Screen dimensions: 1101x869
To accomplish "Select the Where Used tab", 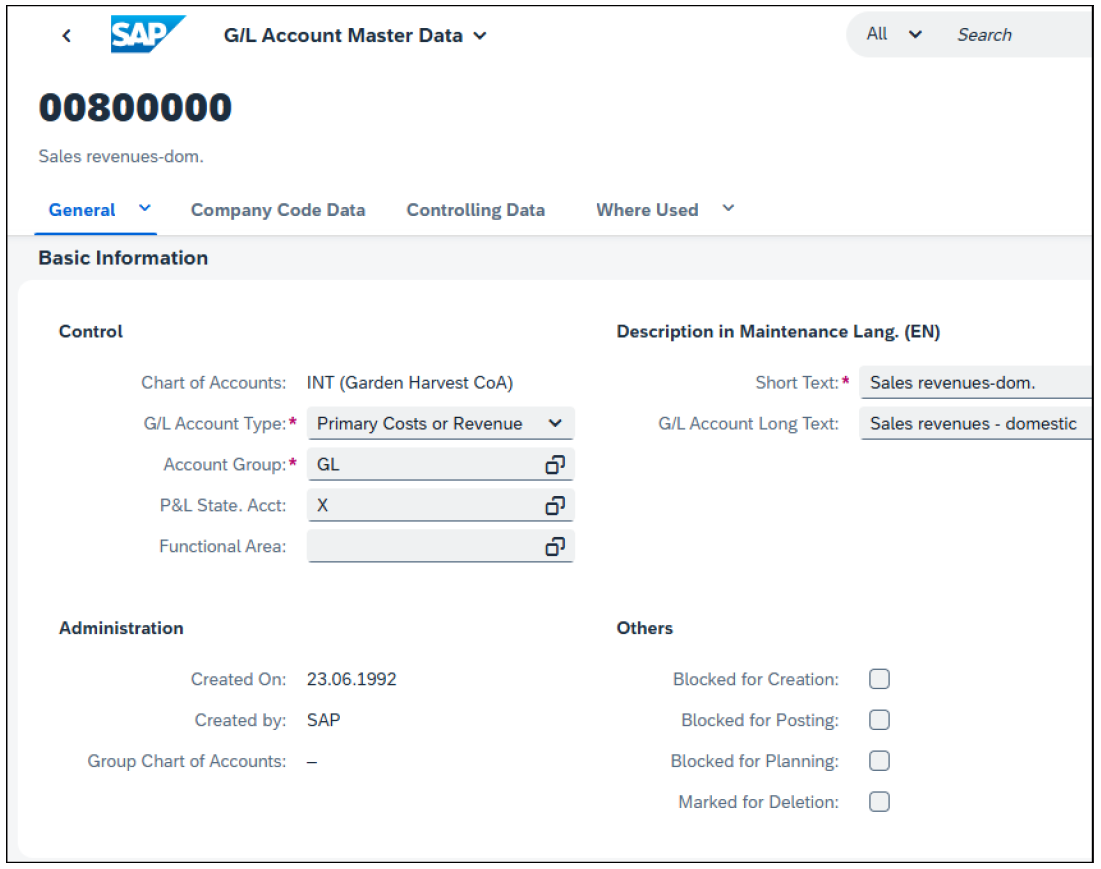I will pyautogui.click(x=647, y=210).
